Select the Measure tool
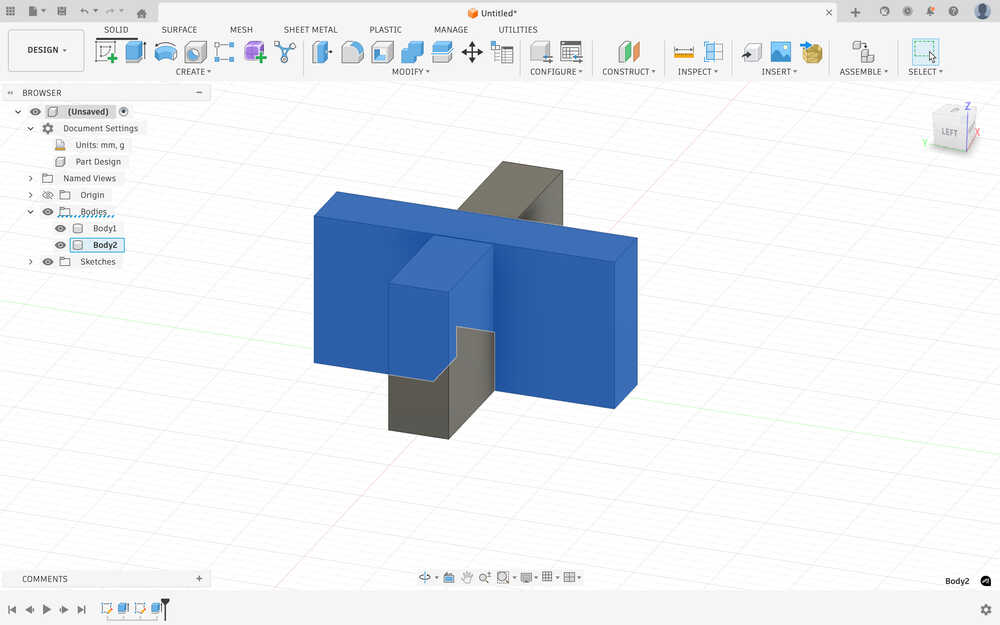 point(683,52)
